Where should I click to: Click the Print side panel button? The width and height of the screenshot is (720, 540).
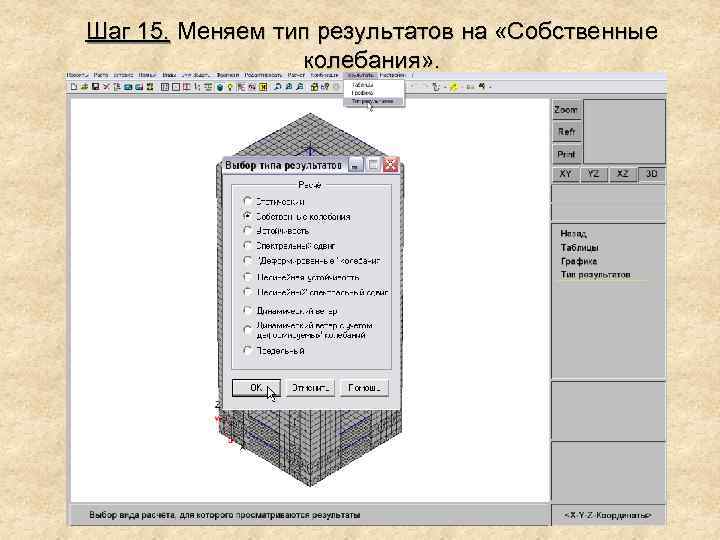coord(566,154)
